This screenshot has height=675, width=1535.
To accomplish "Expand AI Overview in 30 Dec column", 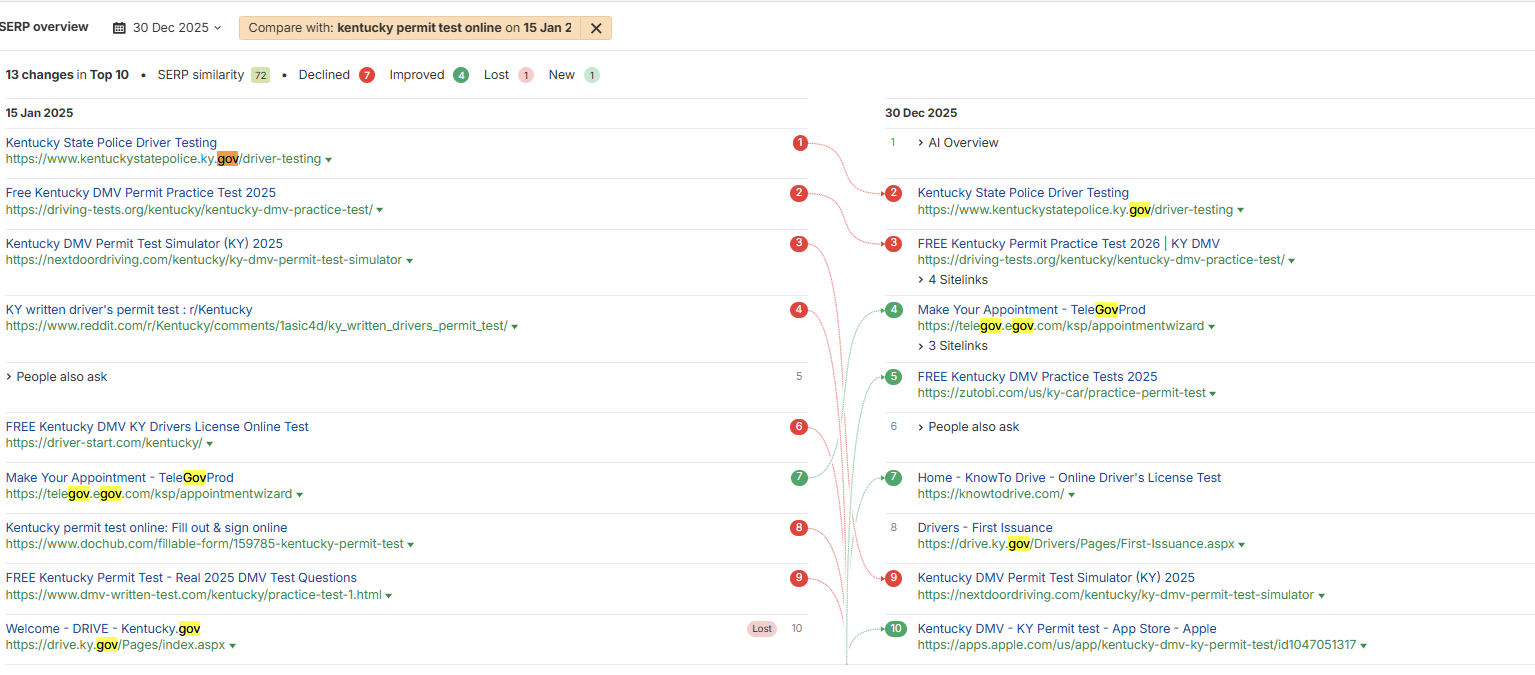I will point(958,143).
